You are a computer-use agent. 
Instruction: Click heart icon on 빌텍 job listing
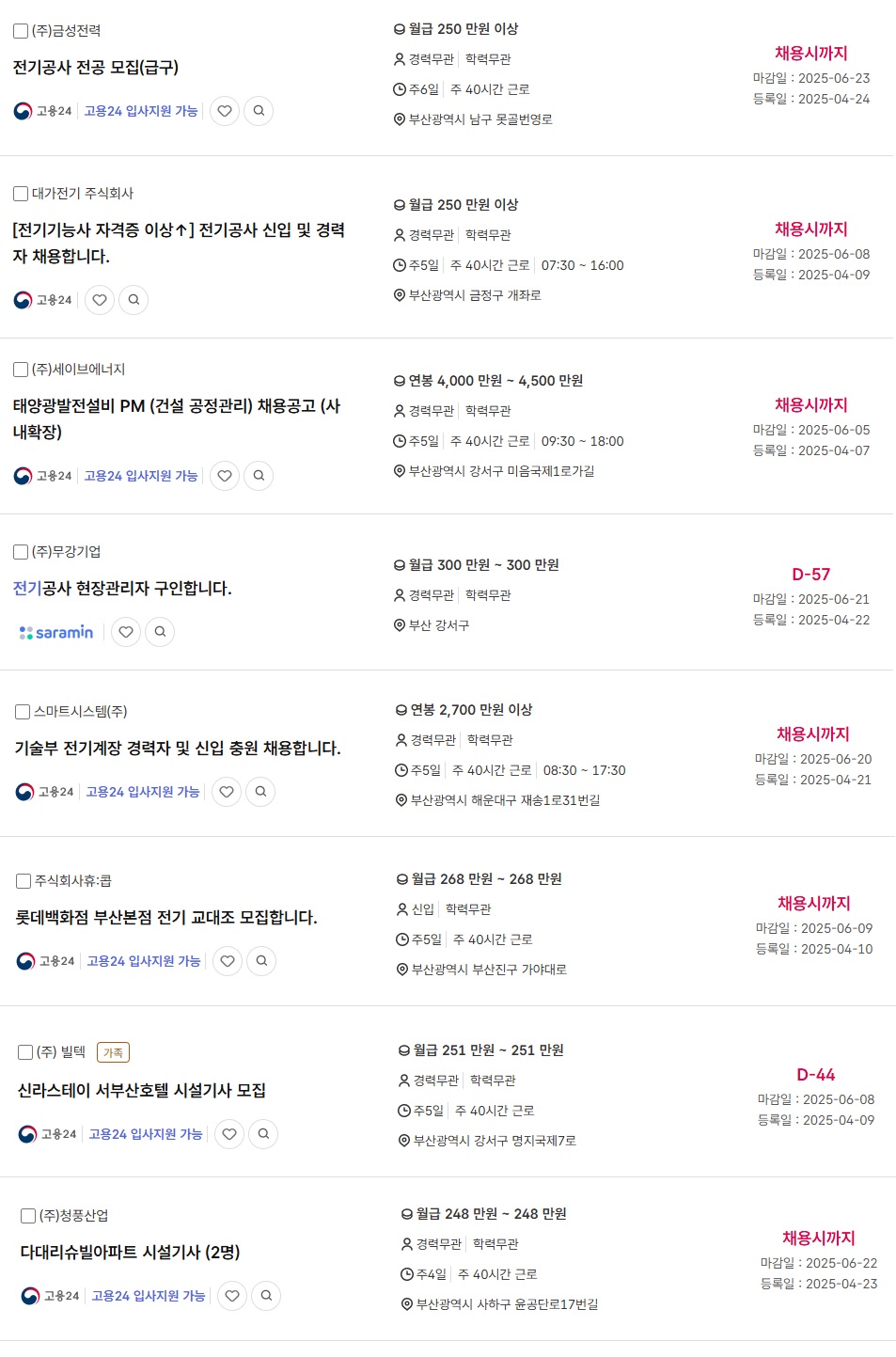(x=229, y=1134)
